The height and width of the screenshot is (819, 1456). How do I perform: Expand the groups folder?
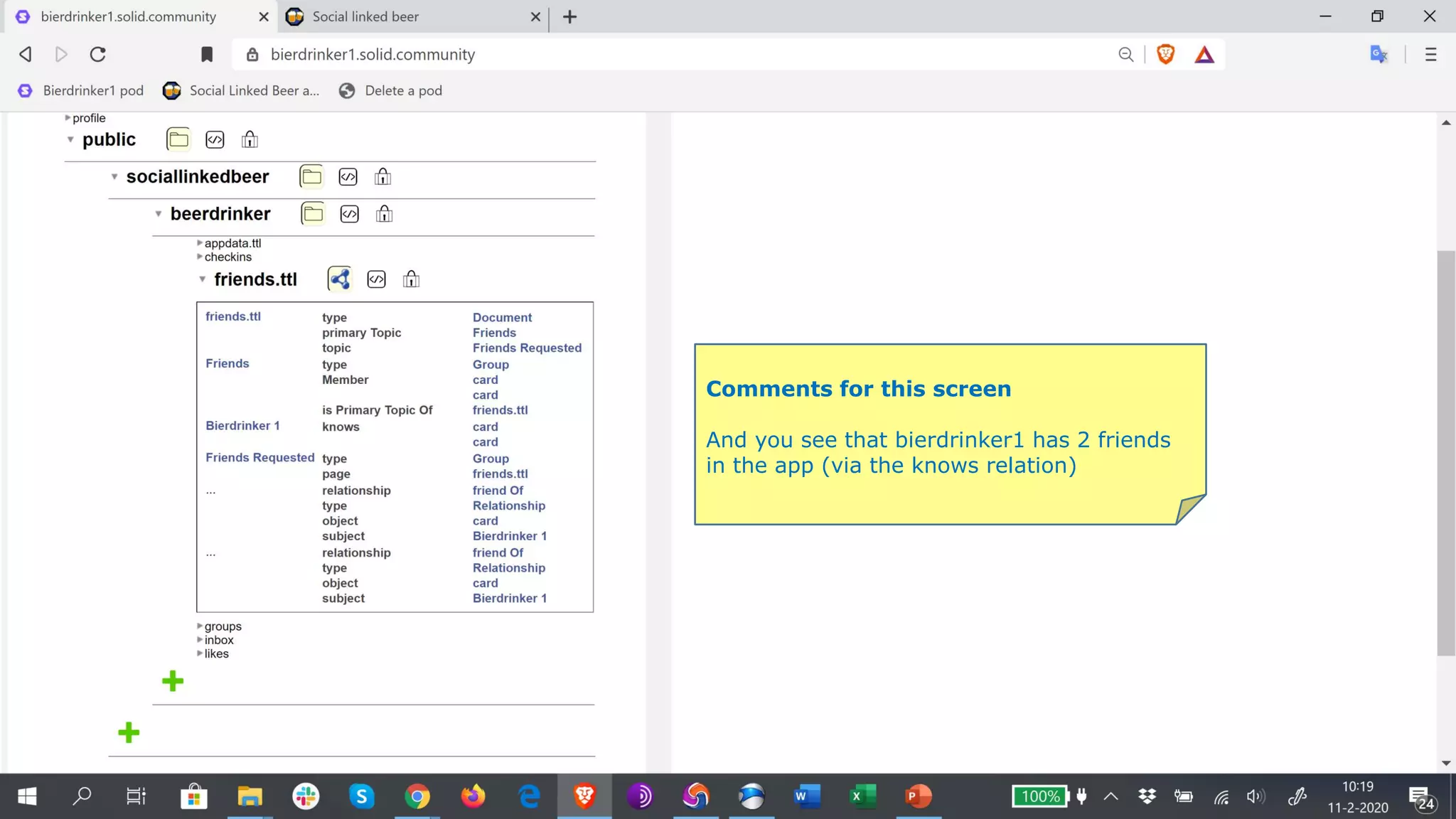click(200, 626)
